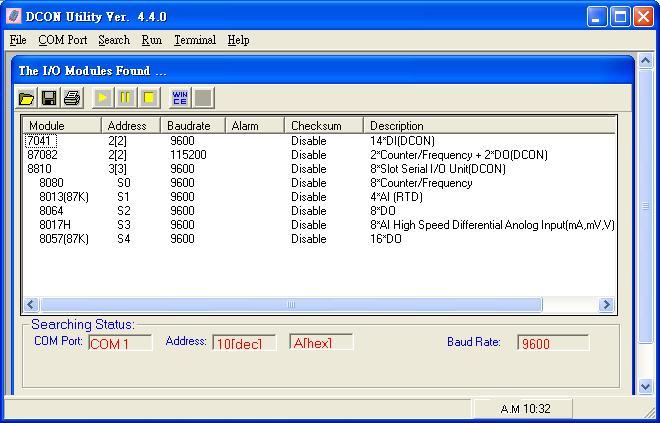Click the Address column header
660x423 pixels.
(x=131, y=125)
